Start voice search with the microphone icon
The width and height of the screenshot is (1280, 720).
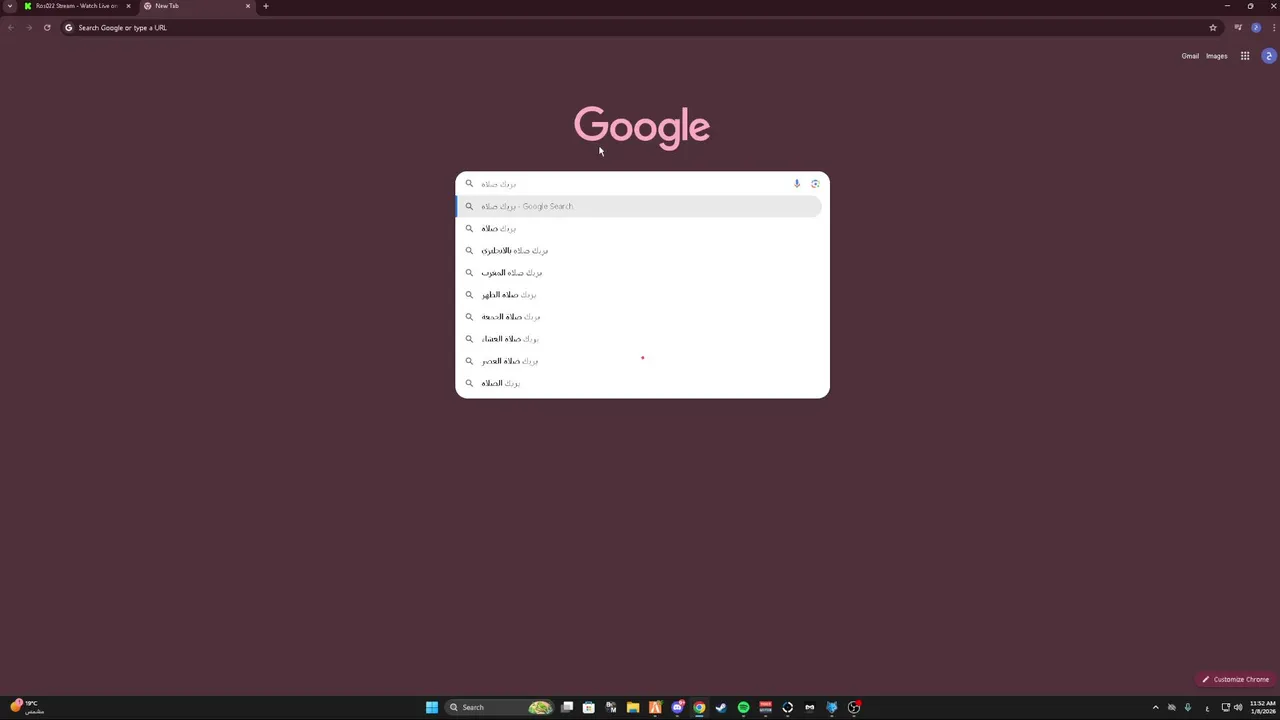tap(797, 184)
